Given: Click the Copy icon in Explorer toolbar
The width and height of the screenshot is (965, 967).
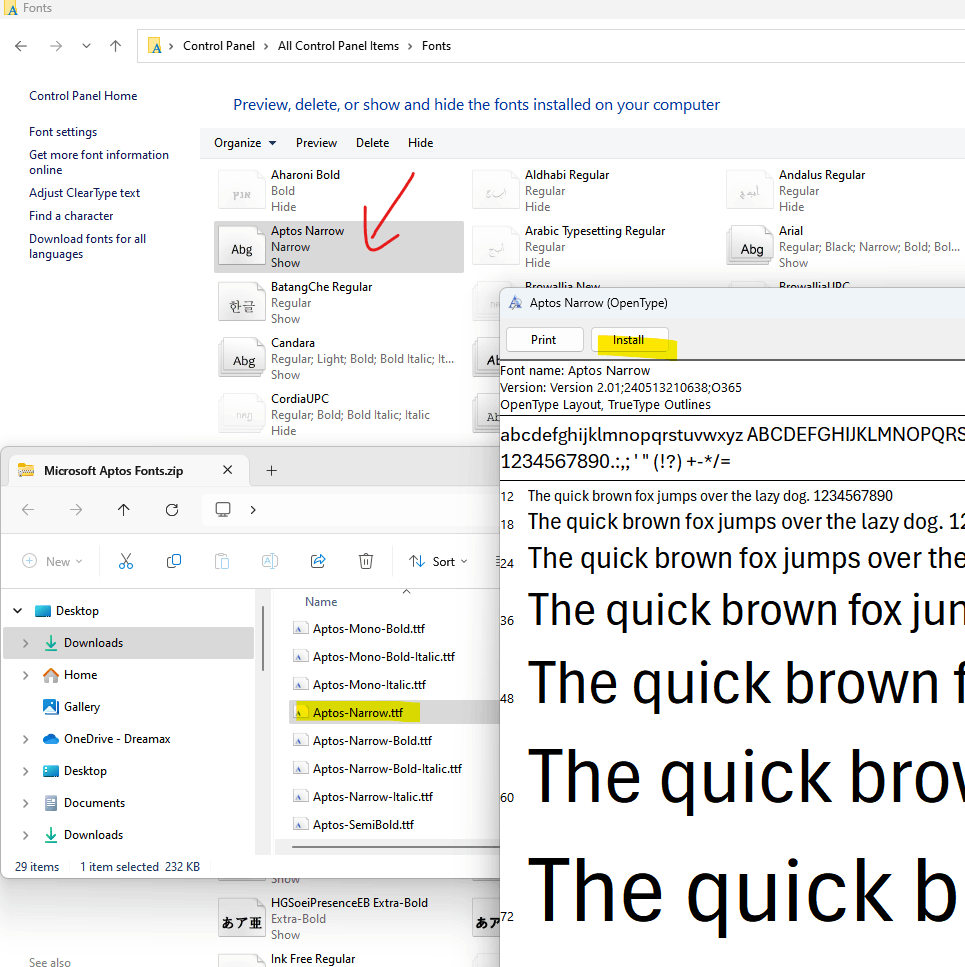Looking at the screenshot, I should click(x=173, y=561).
